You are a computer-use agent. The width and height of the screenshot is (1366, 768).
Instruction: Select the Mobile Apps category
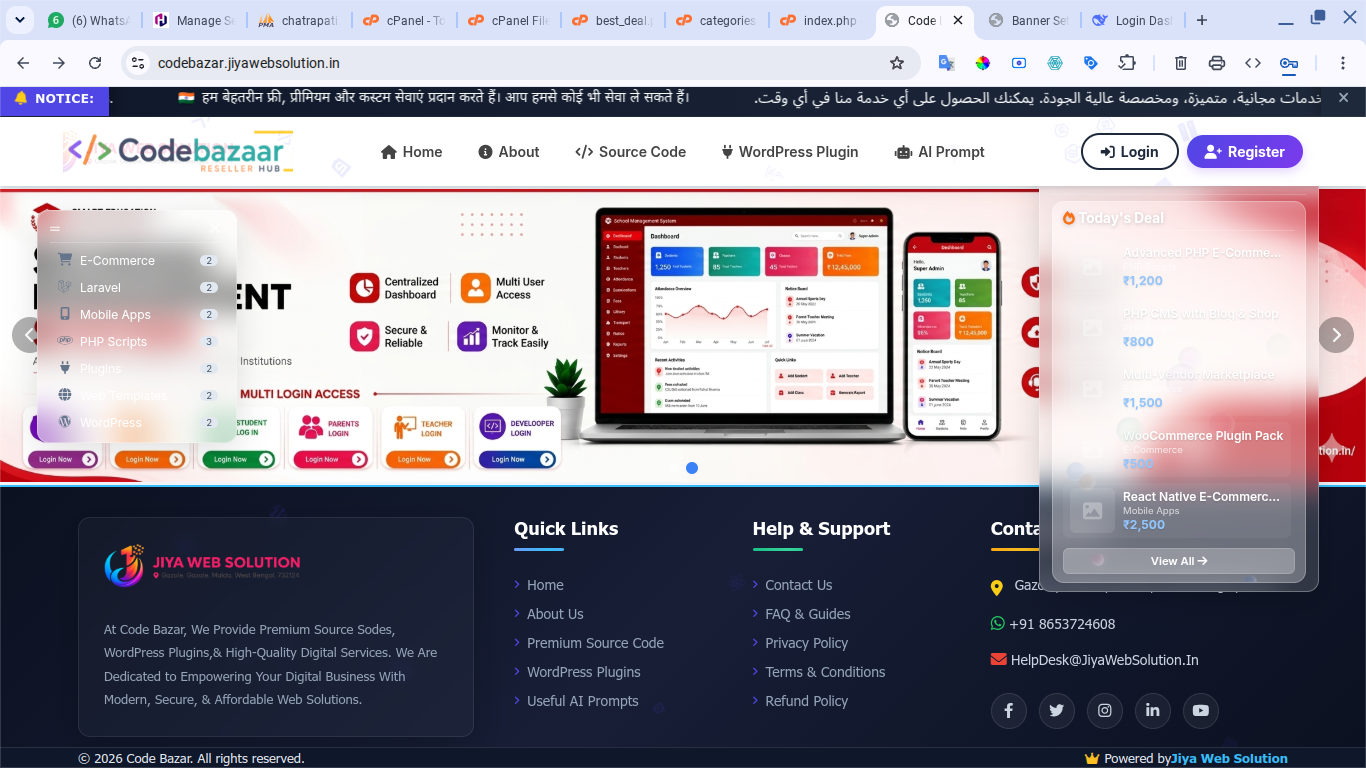[x=137, y=314]
